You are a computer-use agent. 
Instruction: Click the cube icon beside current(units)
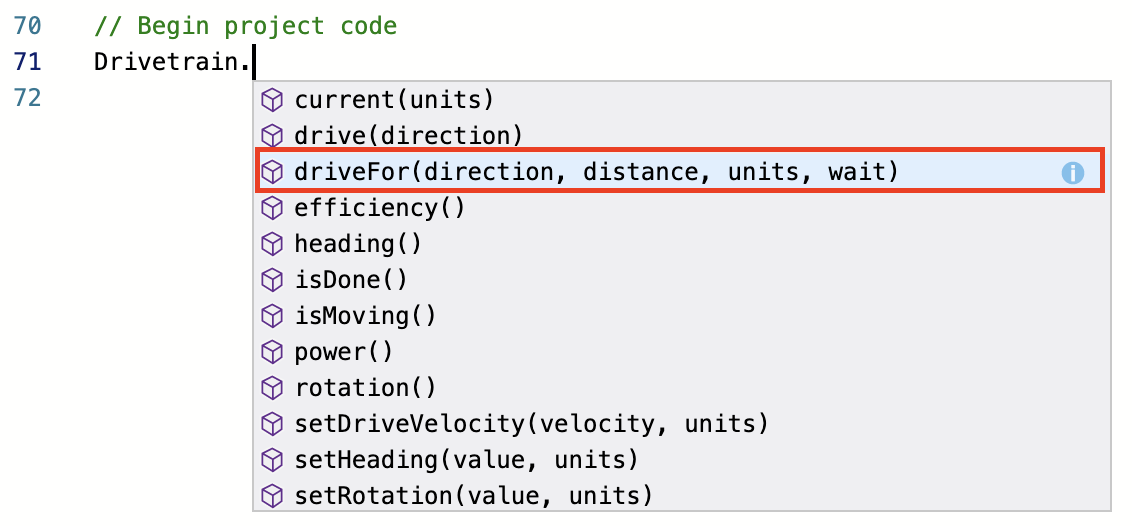click(x=271, y=100)
